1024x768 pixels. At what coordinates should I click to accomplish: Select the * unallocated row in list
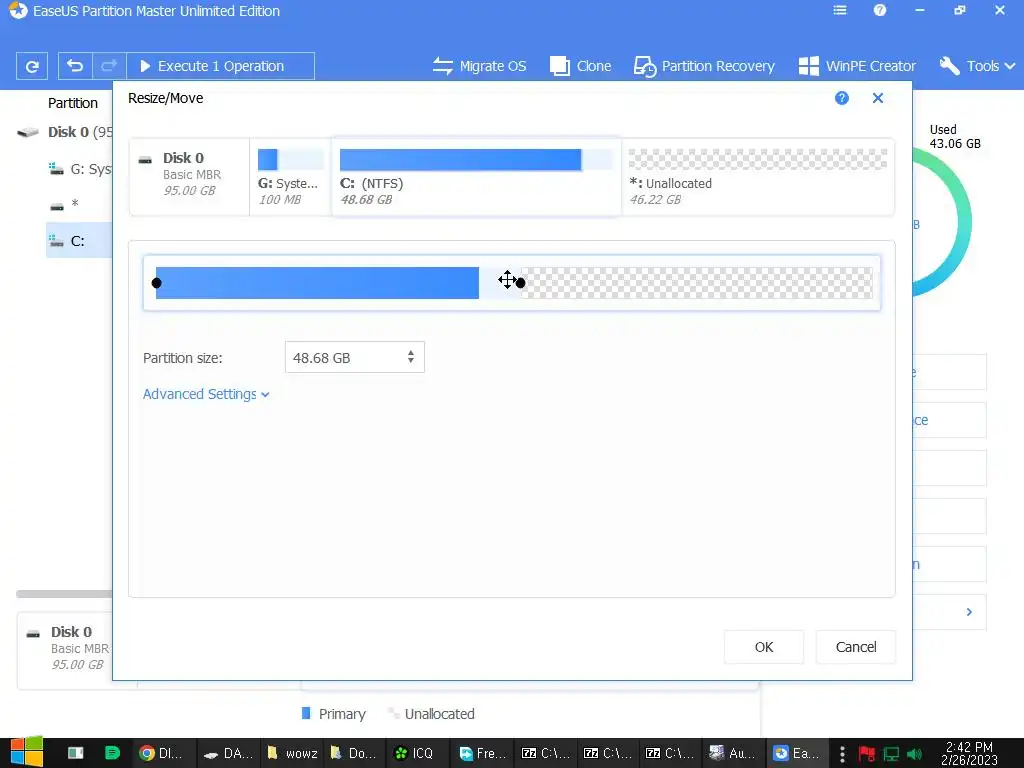(79, 204)
